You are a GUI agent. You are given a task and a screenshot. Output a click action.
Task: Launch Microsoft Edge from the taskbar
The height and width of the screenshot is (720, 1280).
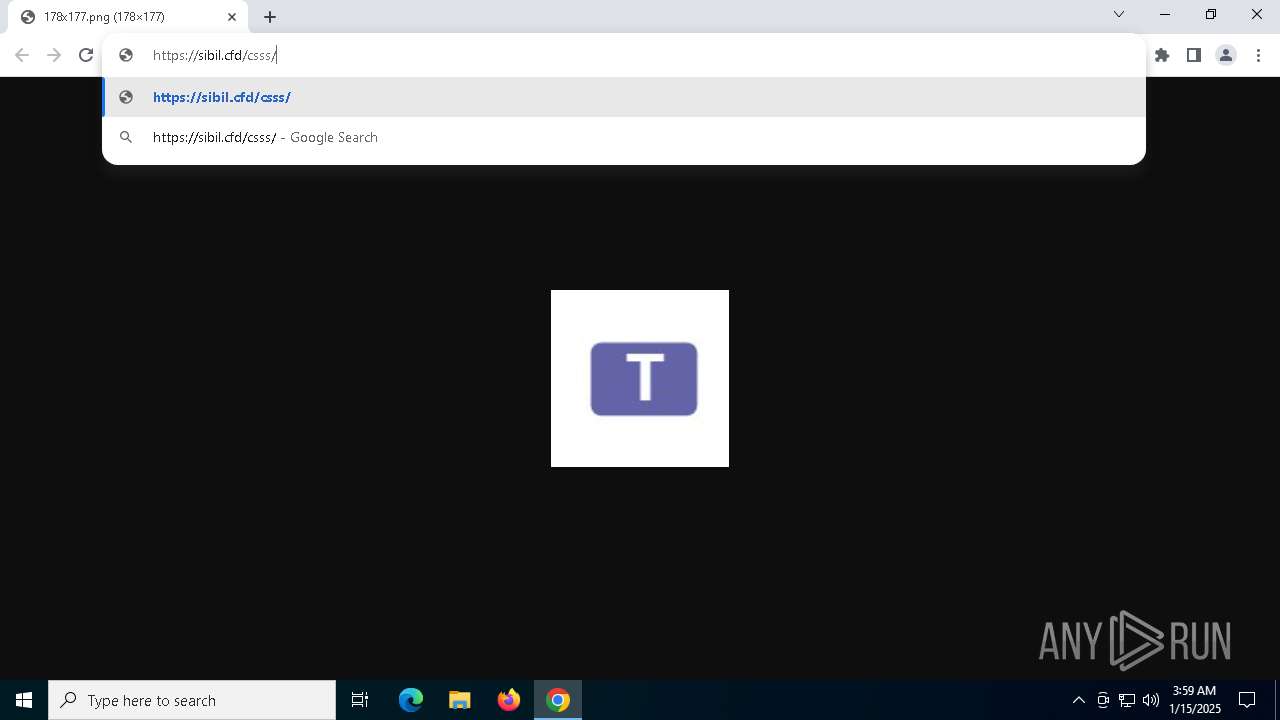pos(411,700)
